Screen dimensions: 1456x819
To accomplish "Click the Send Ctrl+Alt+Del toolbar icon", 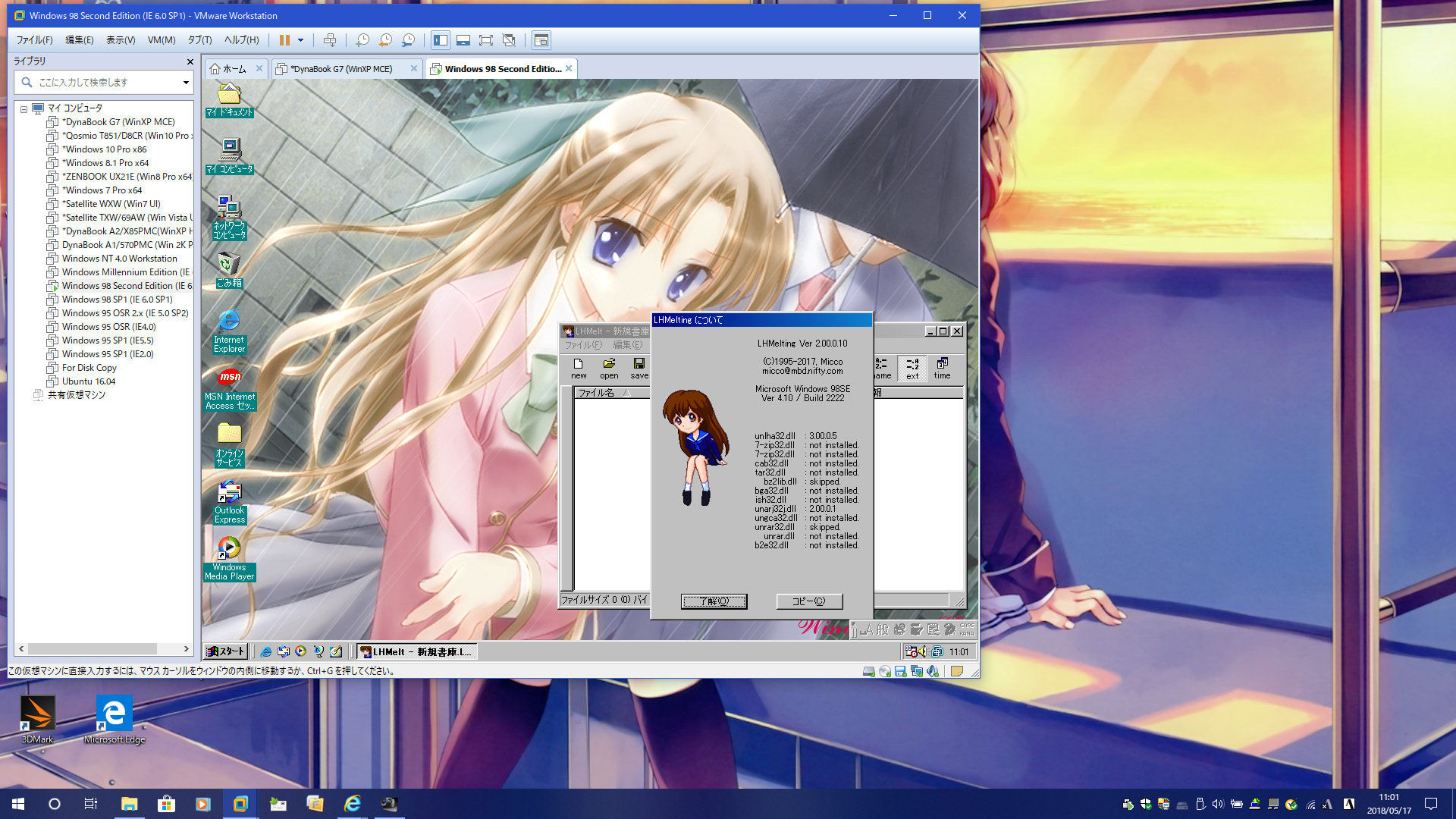I will tap(330, 40).
